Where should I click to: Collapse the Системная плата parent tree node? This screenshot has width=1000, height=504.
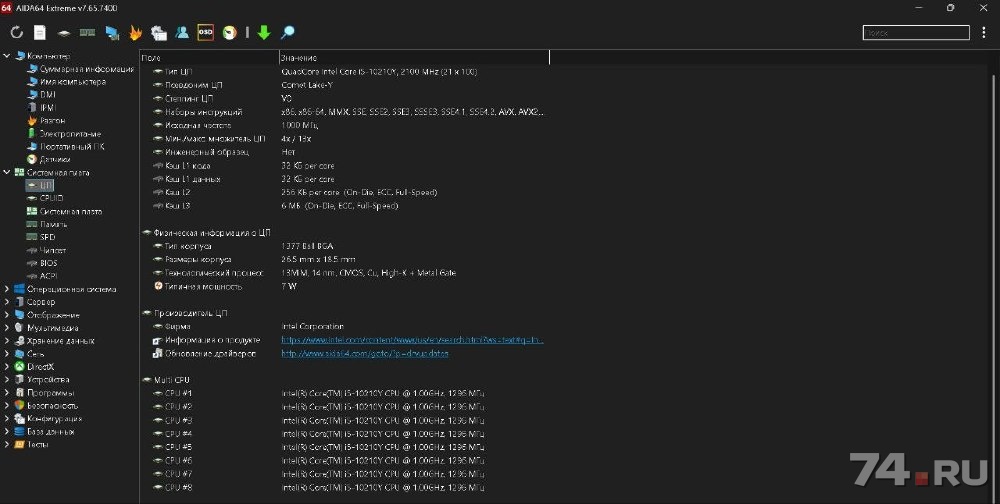tap(6, 172)
